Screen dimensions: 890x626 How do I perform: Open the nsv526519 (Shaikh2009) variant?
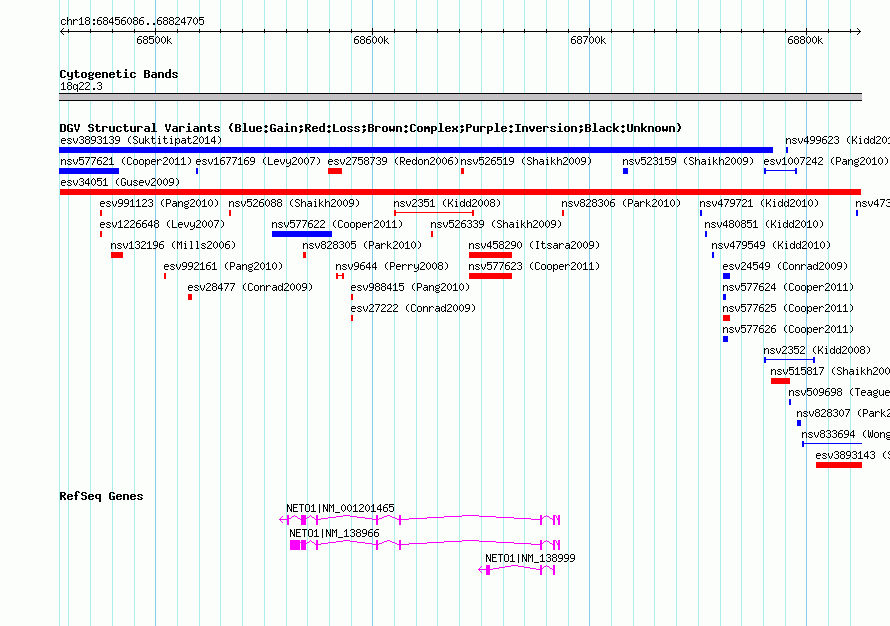[526, 161]
